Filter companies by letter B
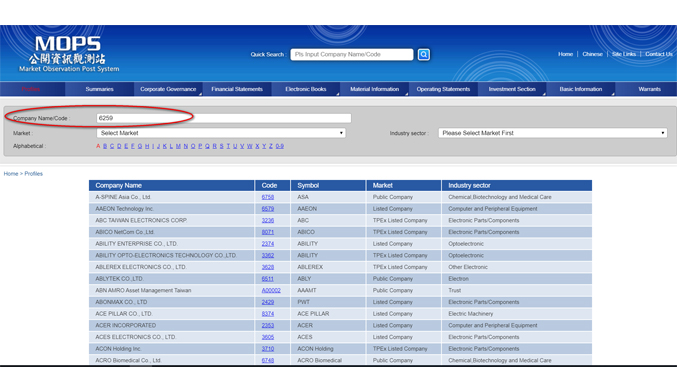 tap(105, 146)
